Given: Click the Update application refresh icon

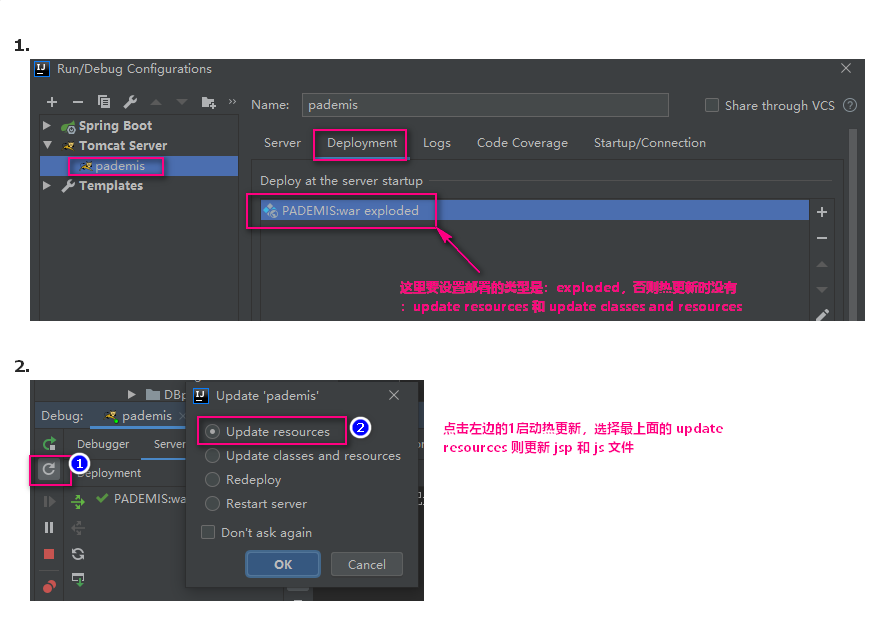Looking at the screenshot, I should click(49, 469).
